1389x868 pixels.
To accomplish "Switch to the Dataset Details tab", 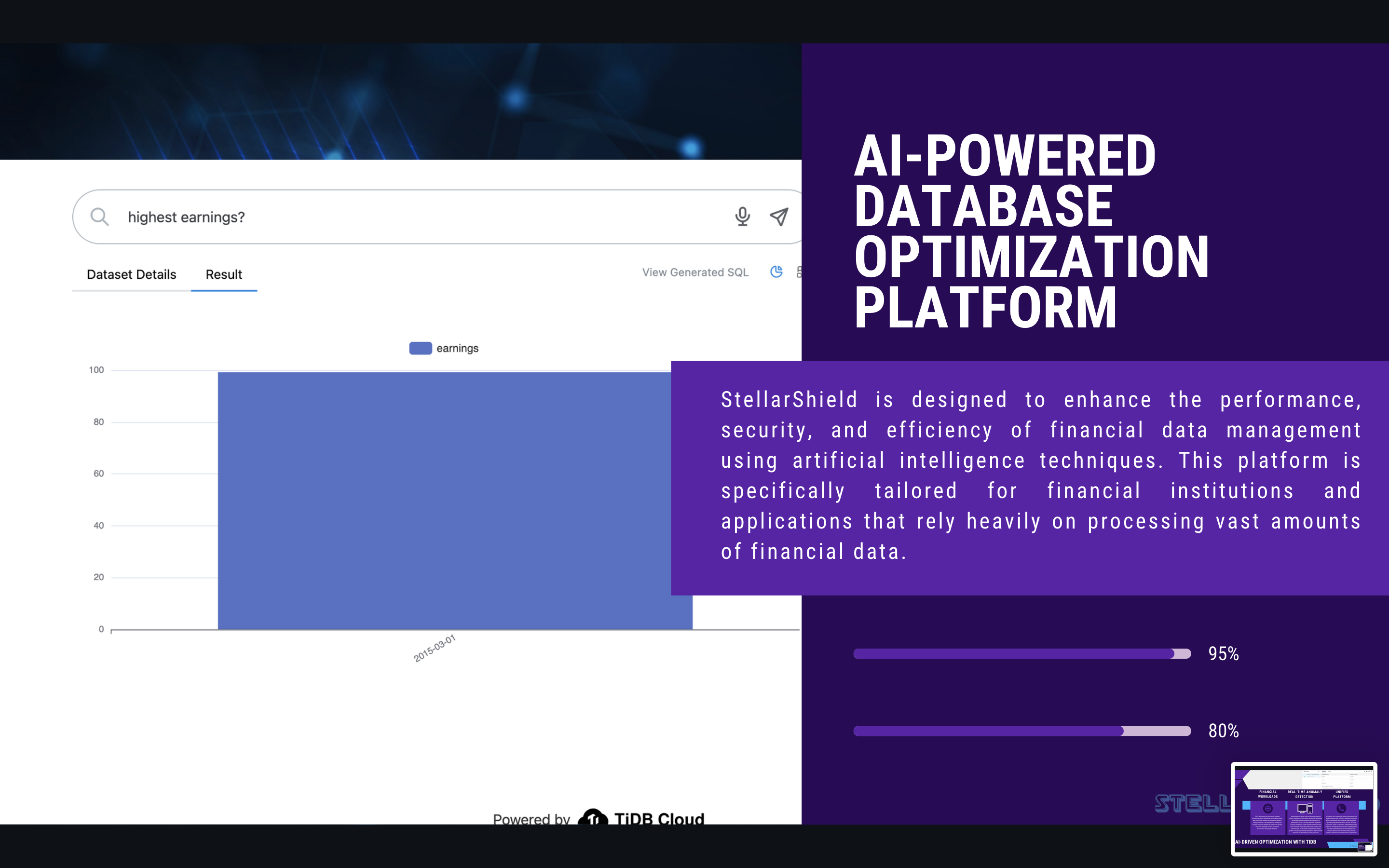I will pos(132,274).
